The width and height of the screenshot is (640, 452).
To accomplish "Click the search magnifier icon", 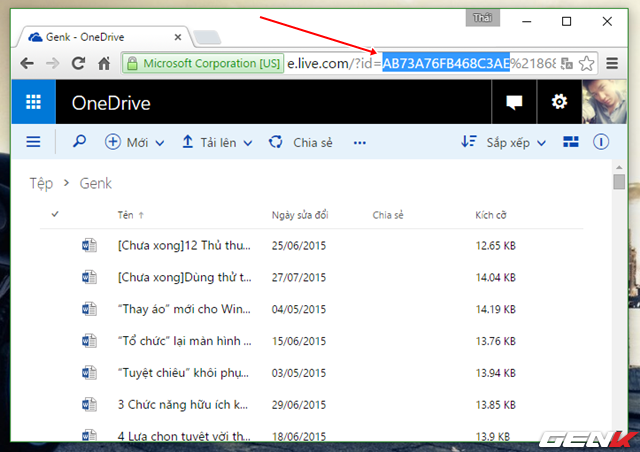I will point(79,142).
